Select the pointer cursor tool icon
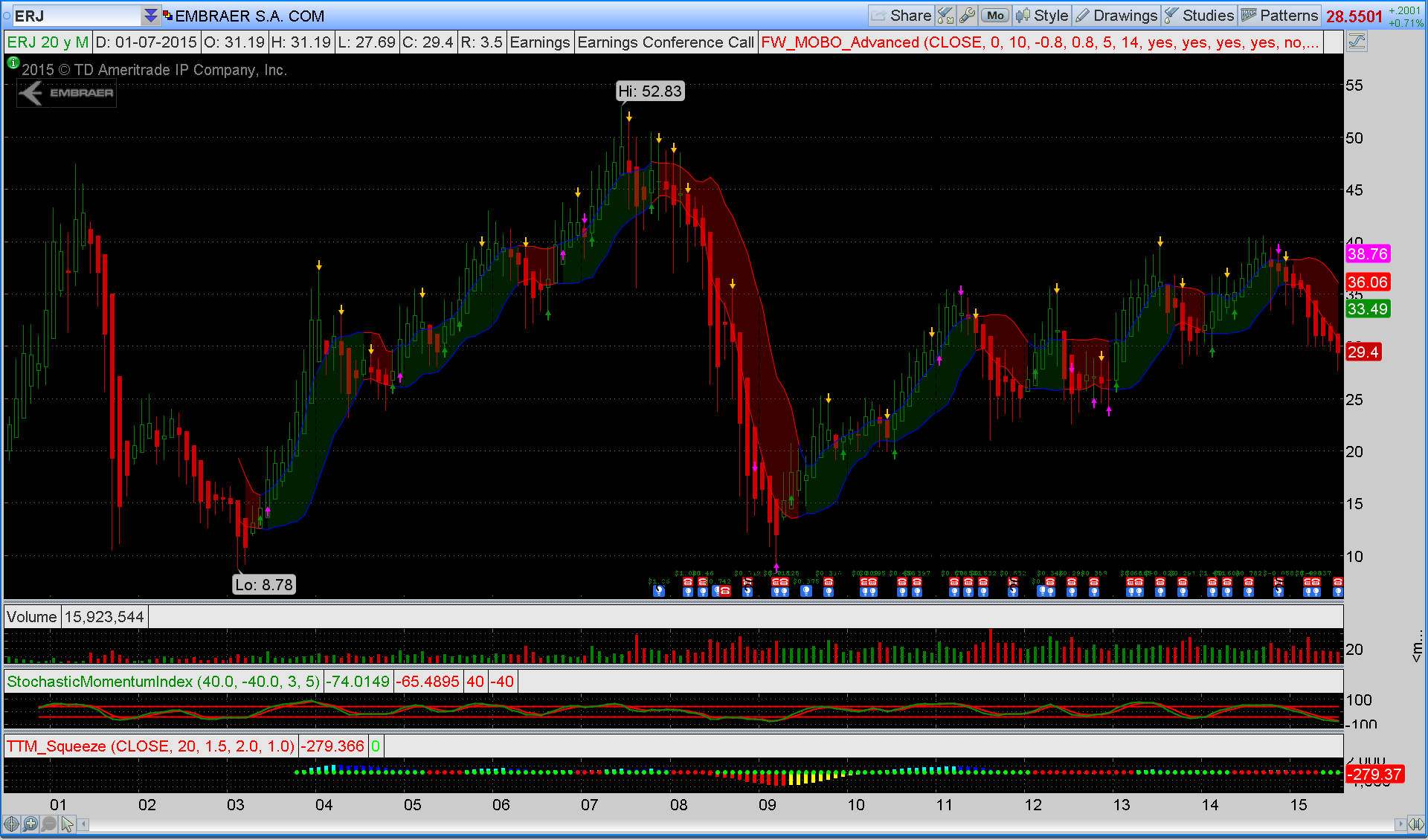Screen dimensions: 1428x840 coord(67,824)
